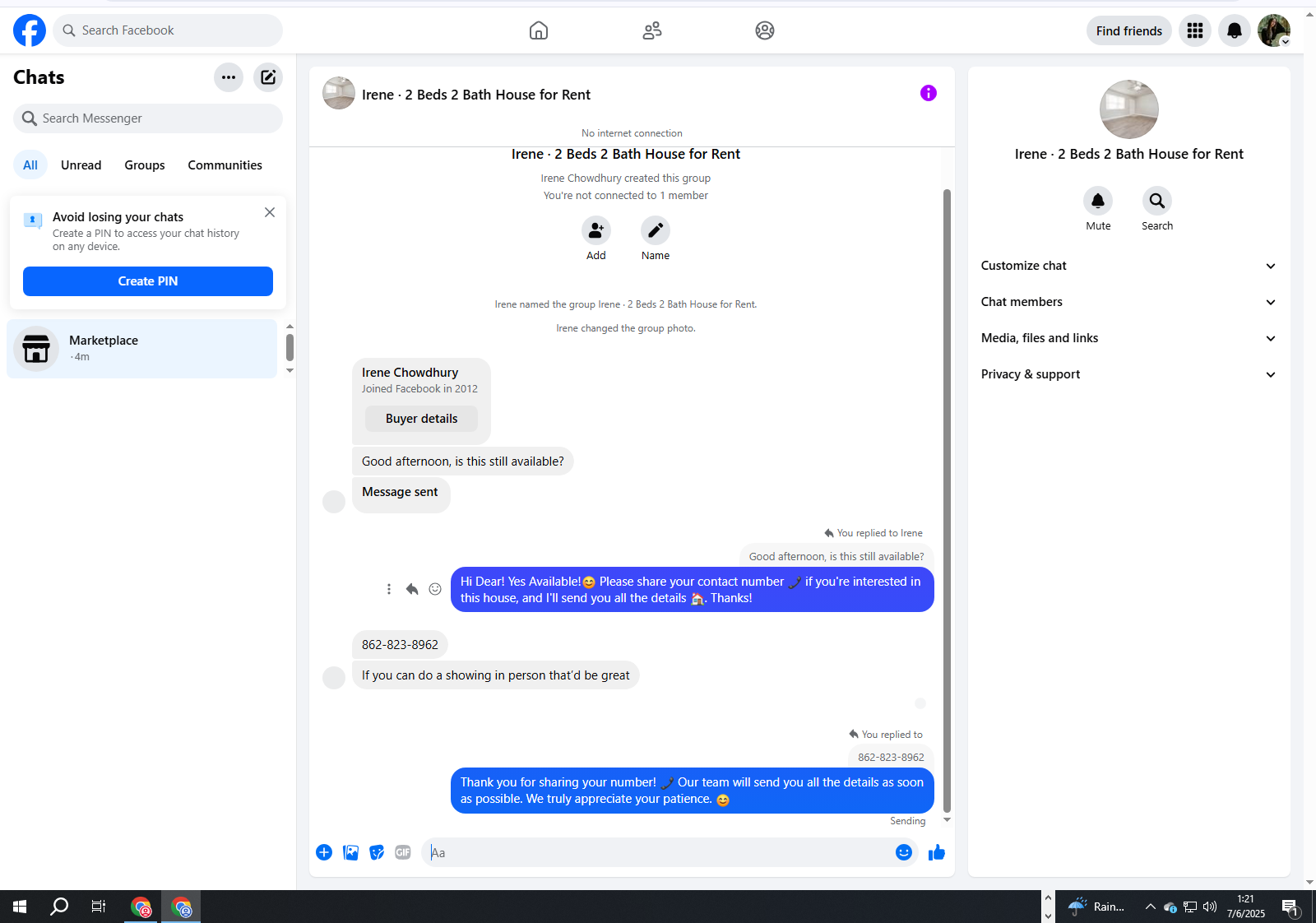Click the purple conversation information icon
The image size is (1316, 923).
coord(929,93)
